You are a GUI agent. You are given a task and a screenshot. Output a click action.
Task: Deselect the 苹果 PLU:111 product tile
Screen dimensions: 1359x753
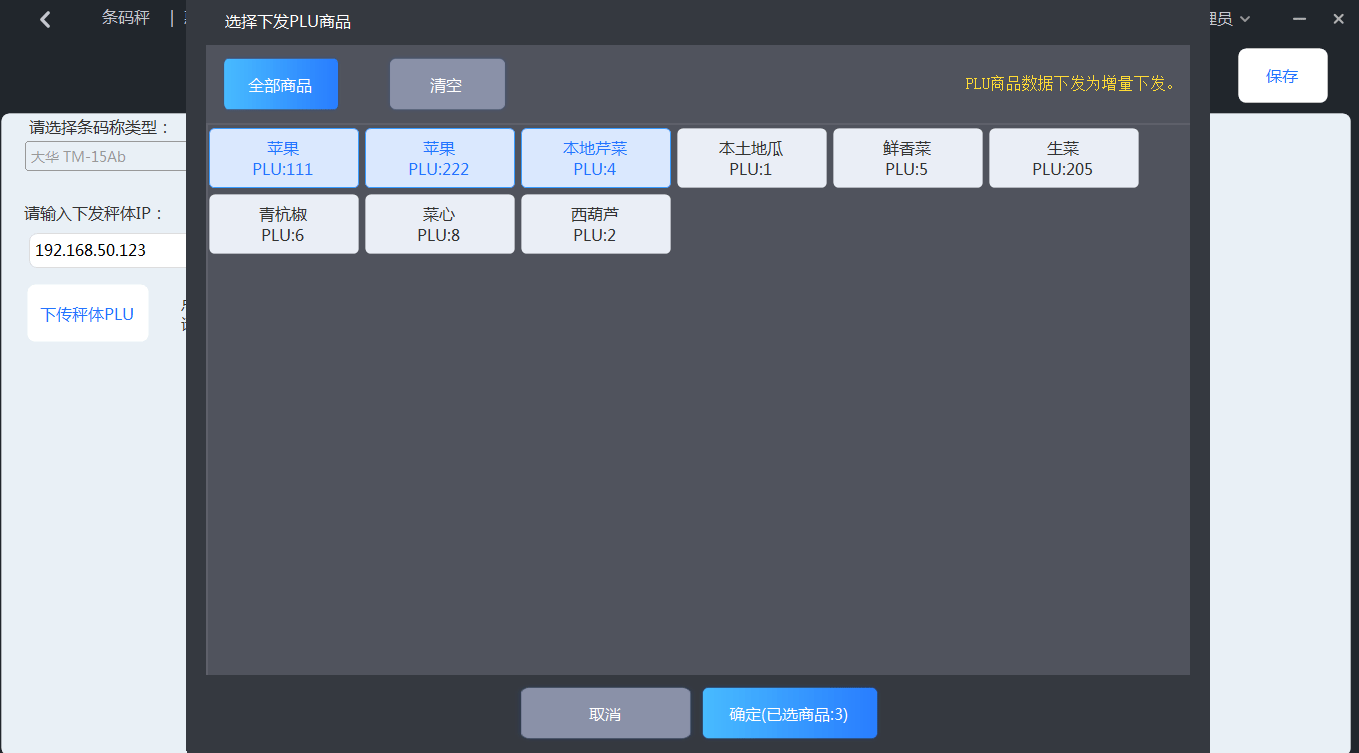click(x=284, y=158)
